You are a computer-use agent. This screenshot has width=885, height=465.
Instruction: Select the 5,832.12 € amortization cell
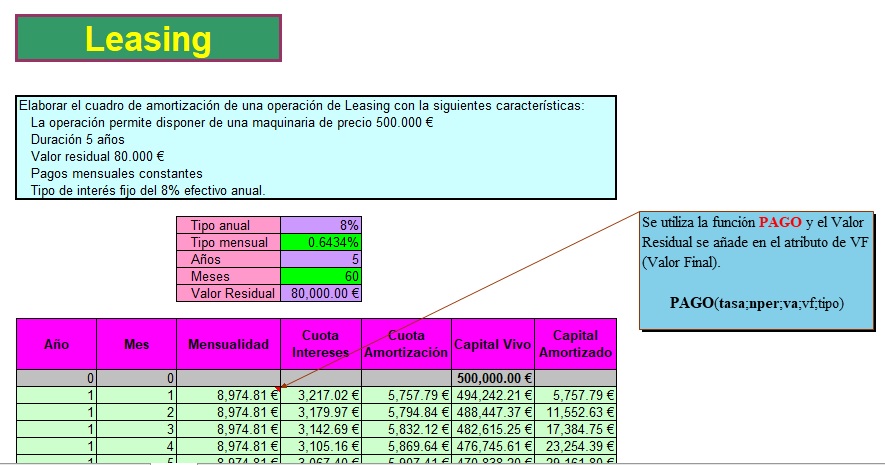[406, 429]
